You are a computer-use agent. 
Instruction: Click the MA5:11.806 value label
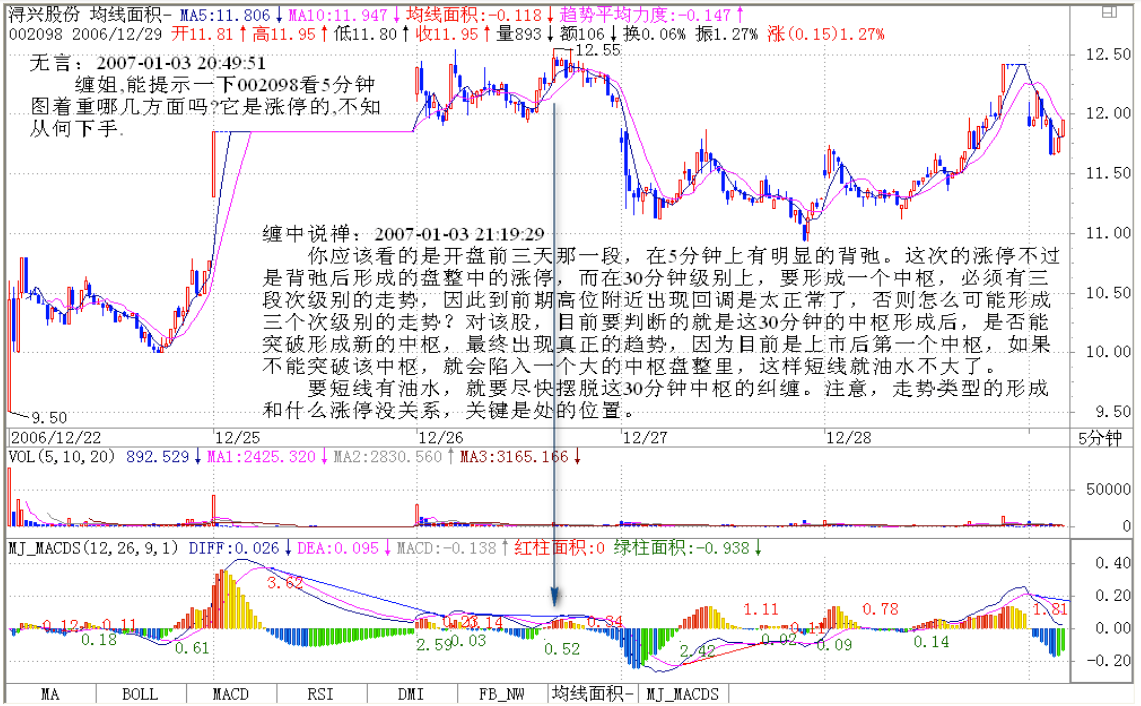[225, 15]
